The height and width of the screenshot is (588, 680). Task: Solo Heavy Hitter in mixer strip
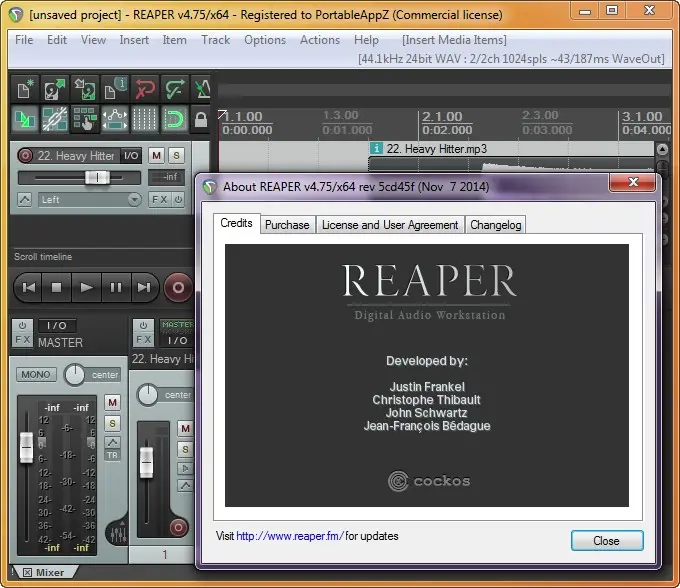[185, 450]
